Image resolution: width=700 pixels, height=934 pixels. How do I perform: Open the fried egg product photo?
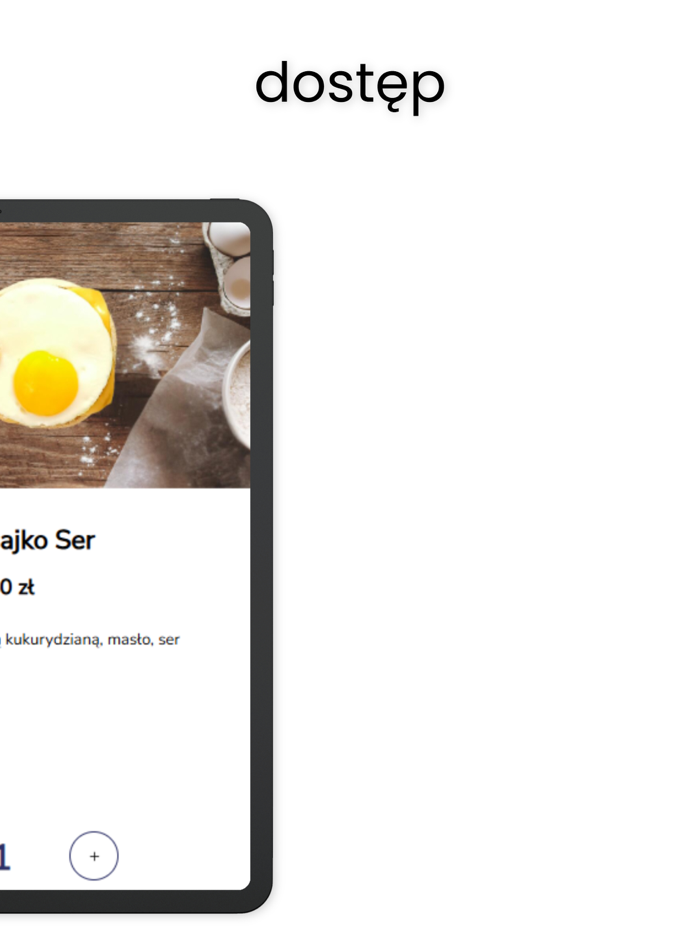pos(125,355)
